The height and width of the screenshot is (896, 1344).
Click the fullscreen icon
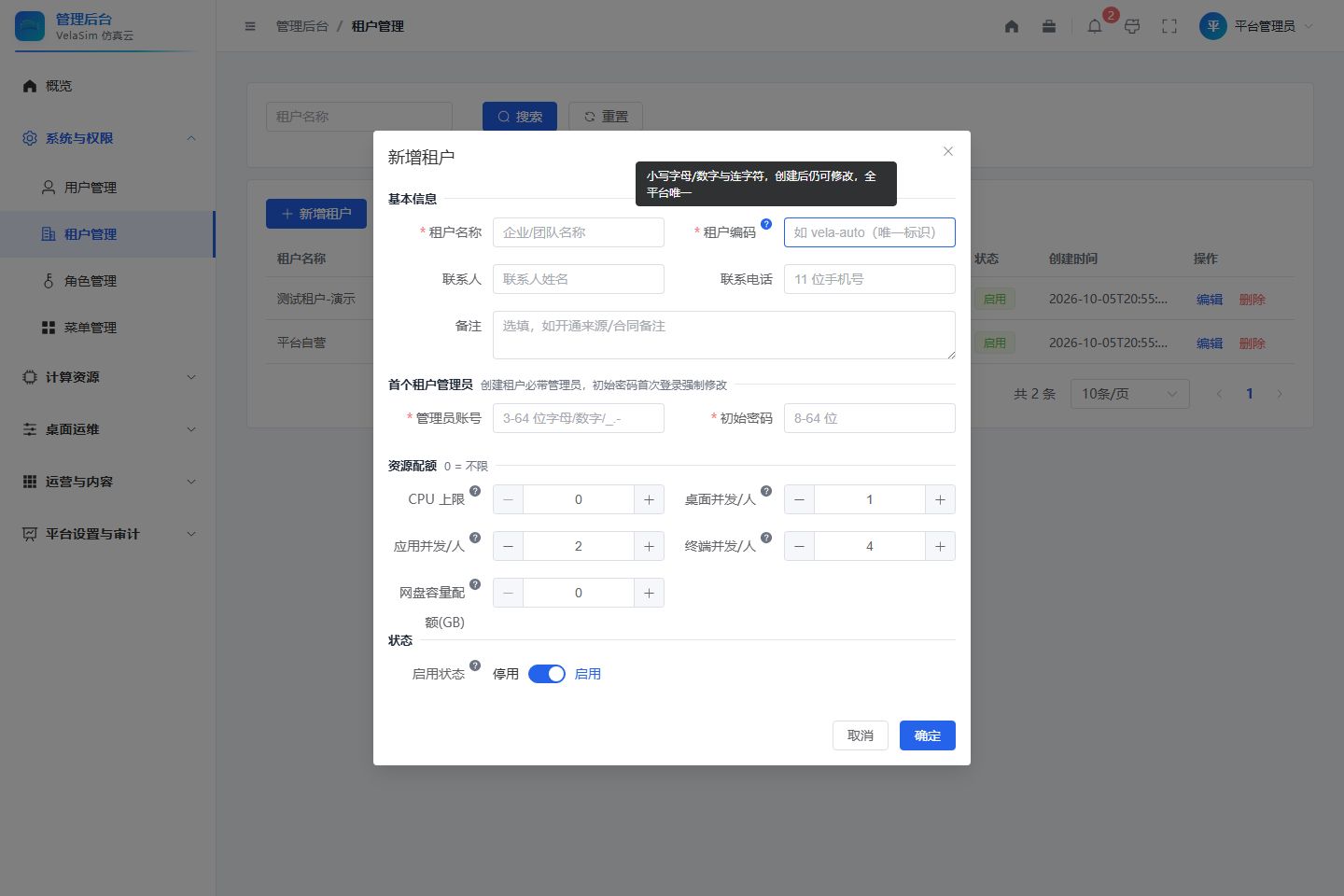1169,26
